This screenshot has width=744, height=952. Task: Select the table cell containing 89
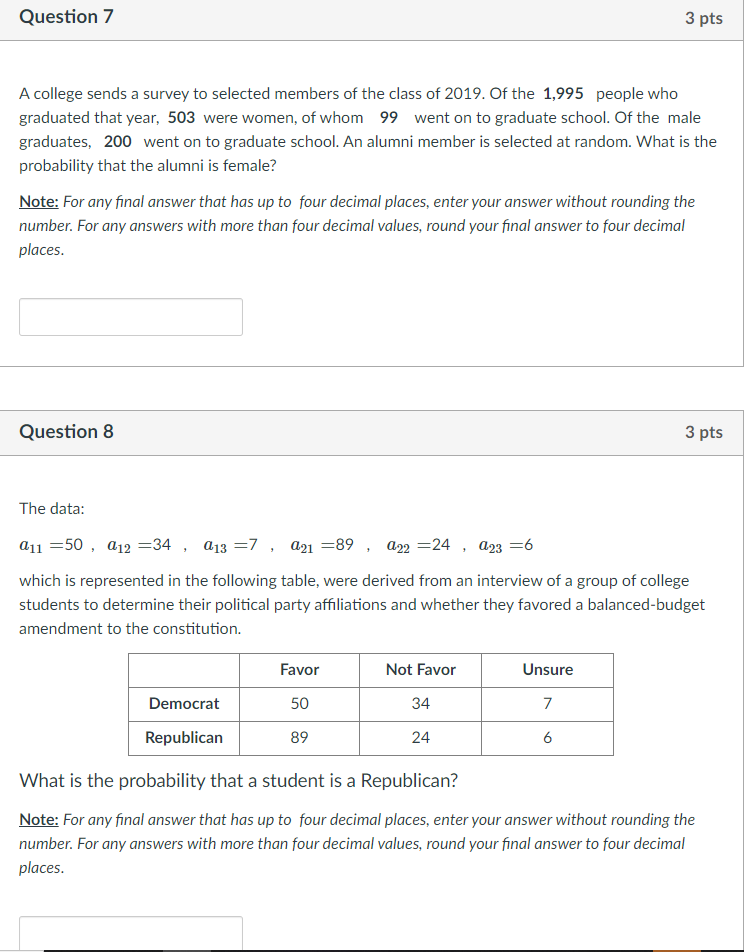pyautogui.click(x=299, y=737)
